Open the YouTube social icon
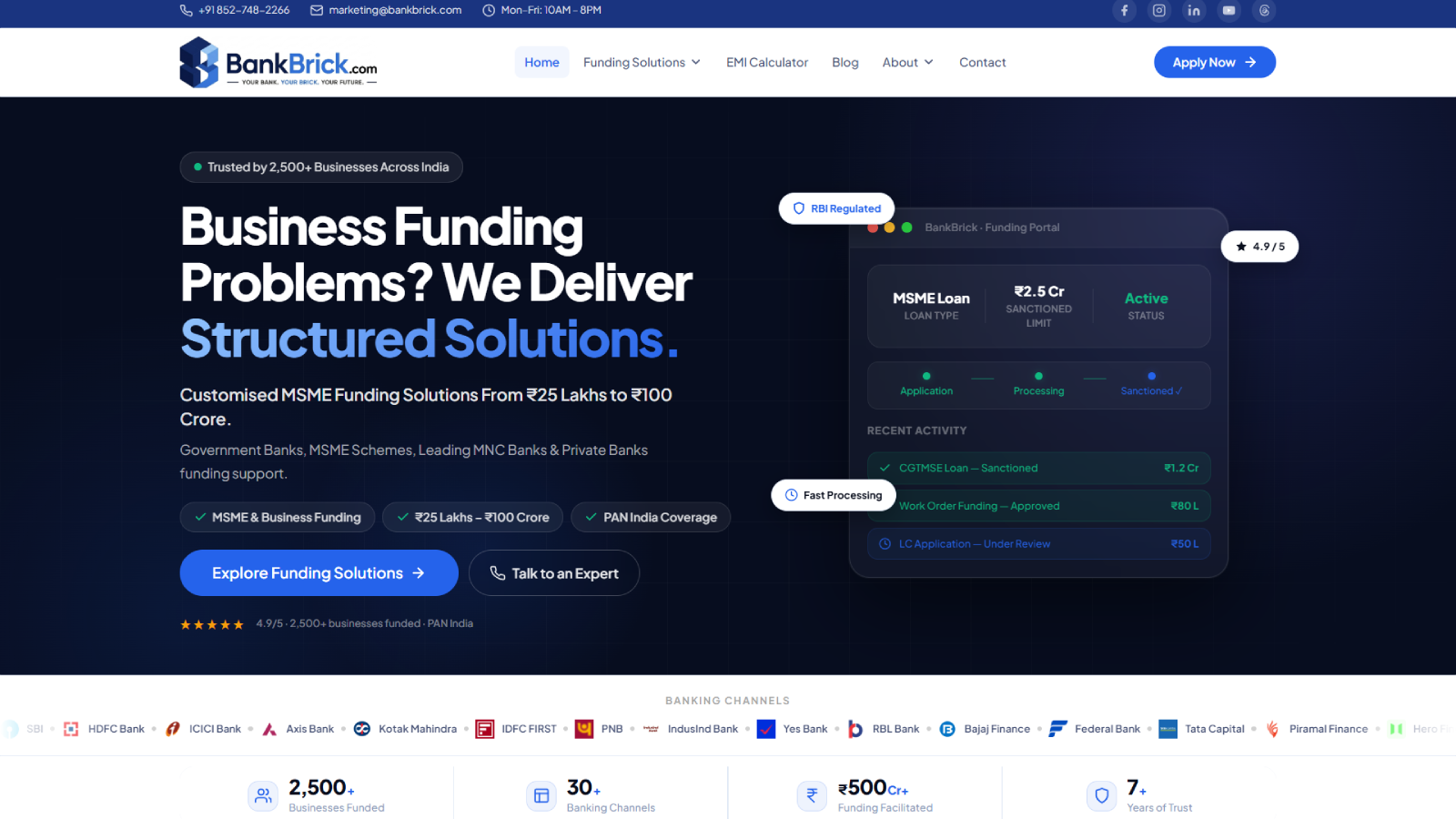 click(x=1229, y=11)
